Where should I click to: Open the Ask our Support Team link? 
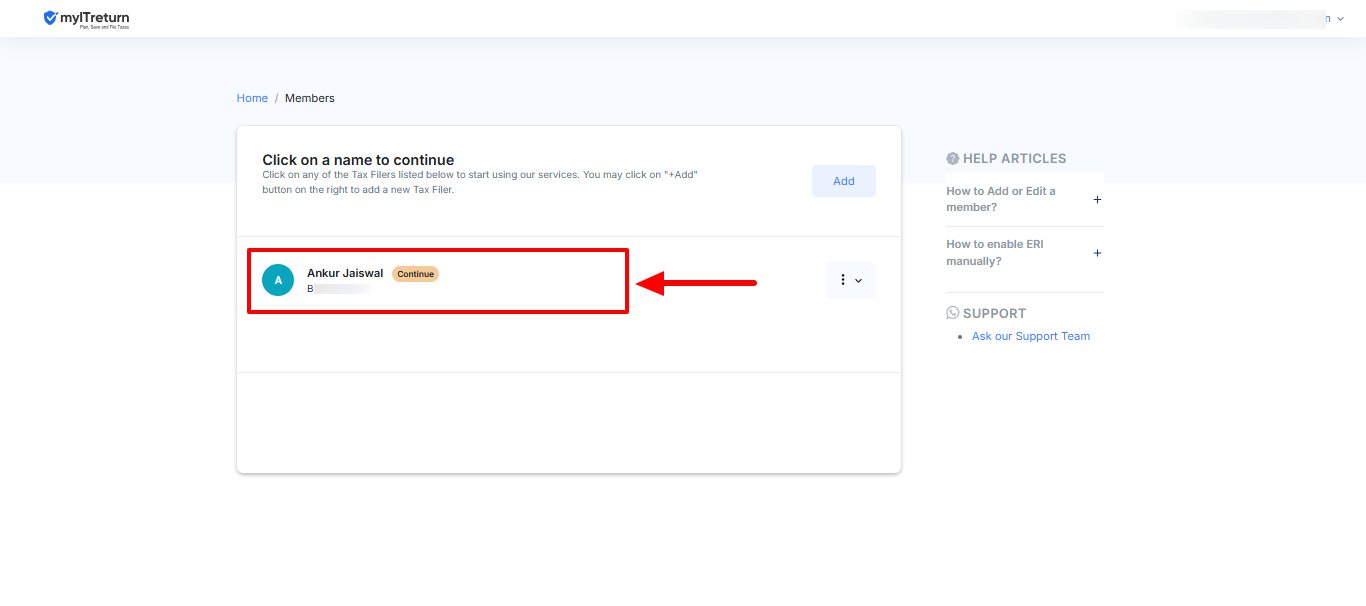1031,336
